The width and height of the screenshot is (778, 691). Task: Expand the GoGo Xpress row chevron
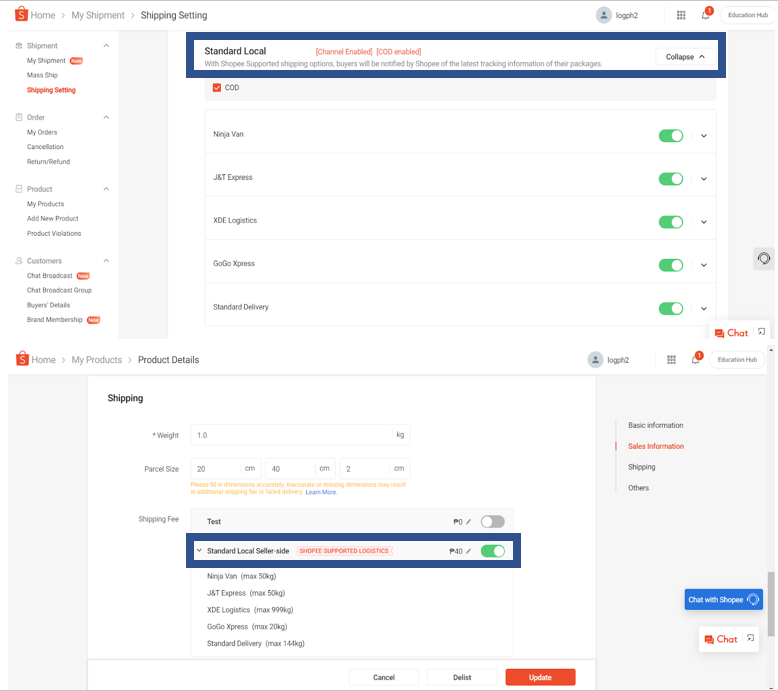[x=704, y=265]
